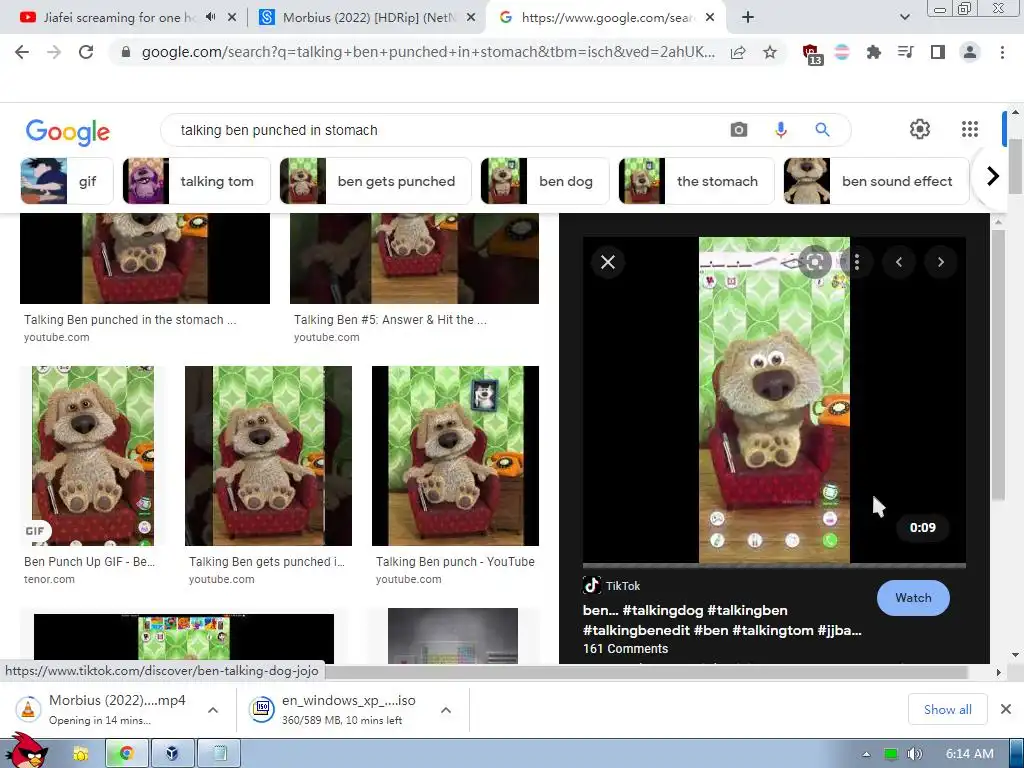Filter images by ben dog chip

pyautogui.click(x=545, y=181)
